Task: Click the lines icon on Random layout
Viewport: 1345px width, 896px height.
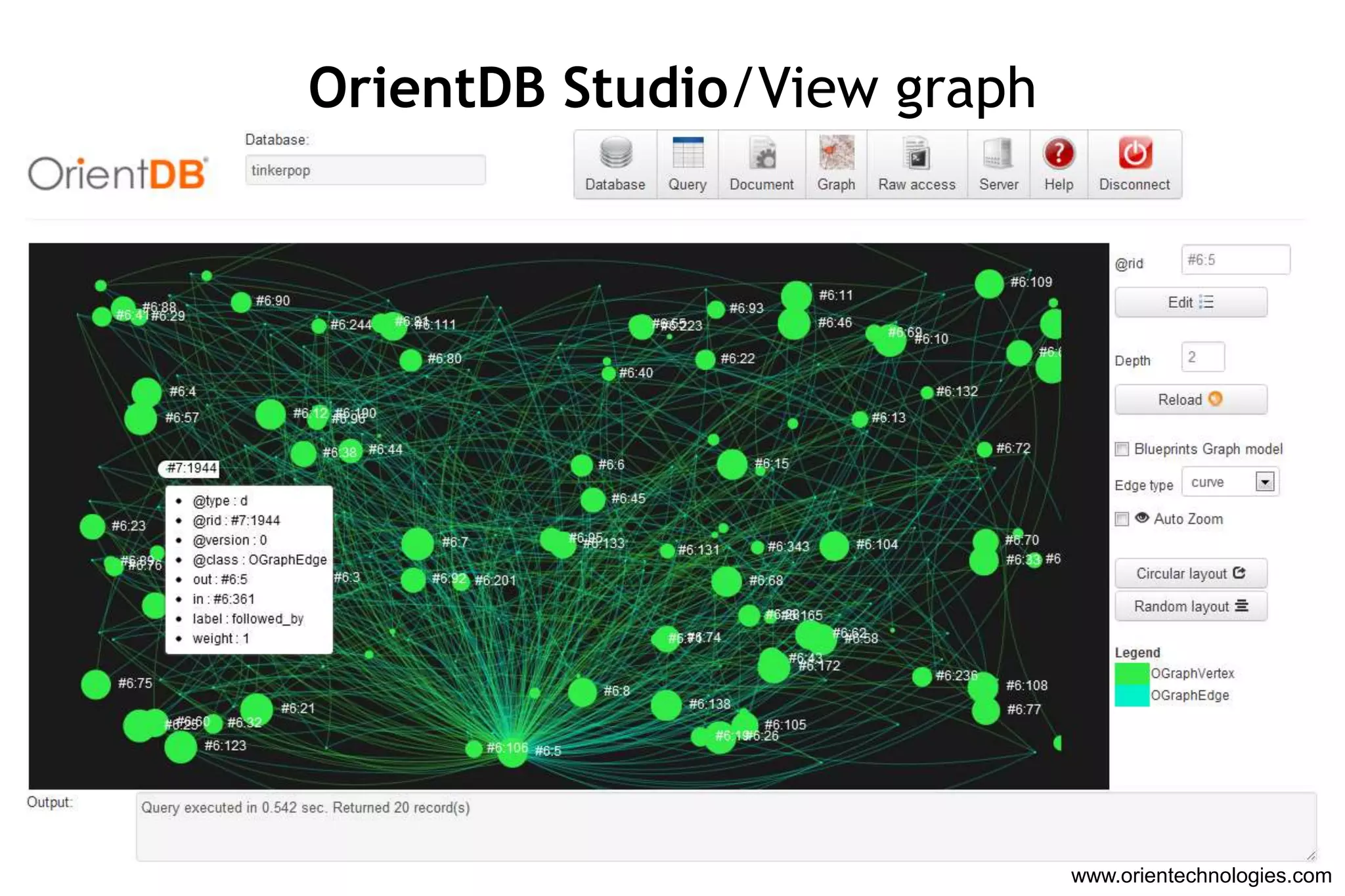Action: click(1241, 605)
